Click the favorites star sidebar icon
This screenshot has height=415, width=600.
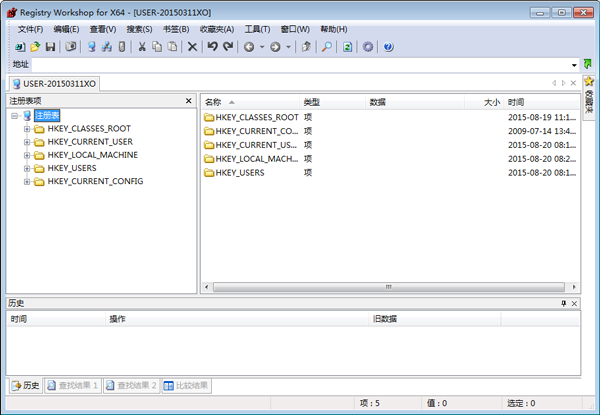589,81
